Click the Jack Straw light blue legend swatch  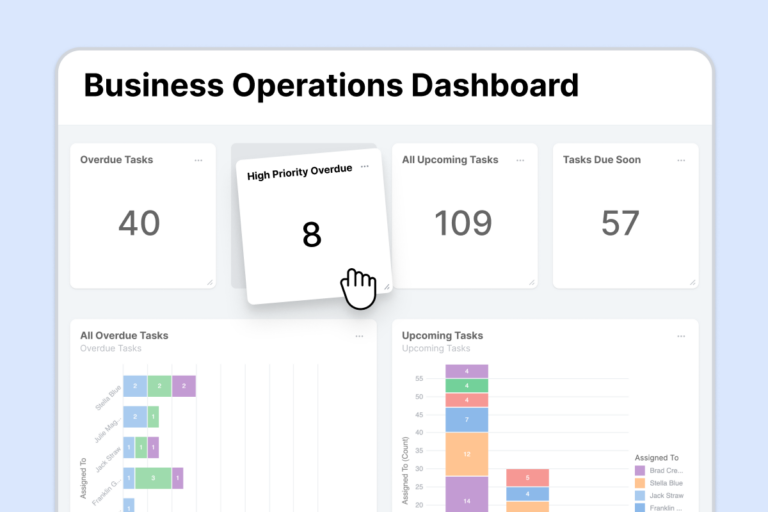click(x=640, y=495)
